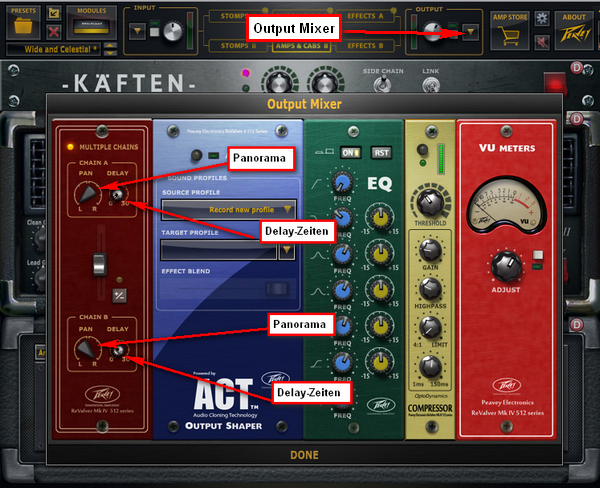Click the VU Meters Adjust knob
600x488 pixels.
[506, 266]
